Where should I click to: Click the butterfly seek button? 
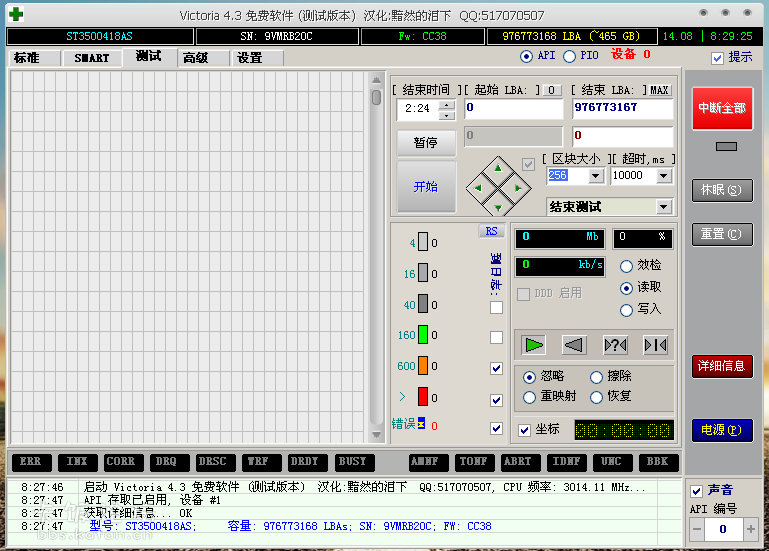tap(656, 345)
